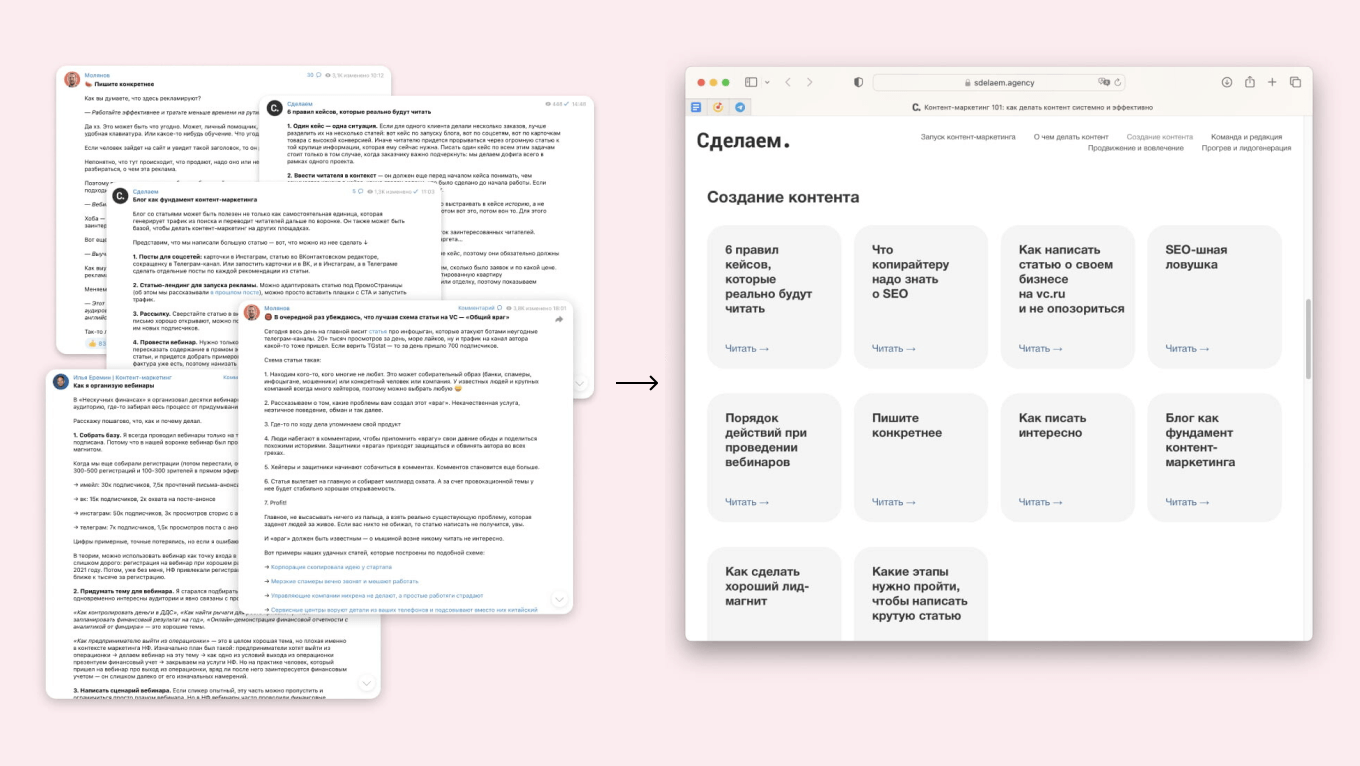Open the Safari share menu

click(x=1249, y=82)
